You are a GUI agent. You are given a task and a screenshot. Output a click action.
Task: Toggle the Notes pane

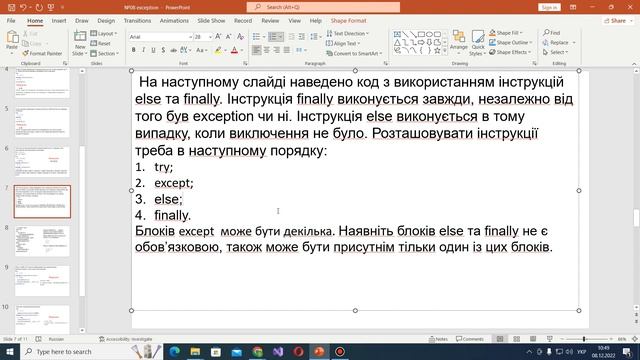coord(438,339)
